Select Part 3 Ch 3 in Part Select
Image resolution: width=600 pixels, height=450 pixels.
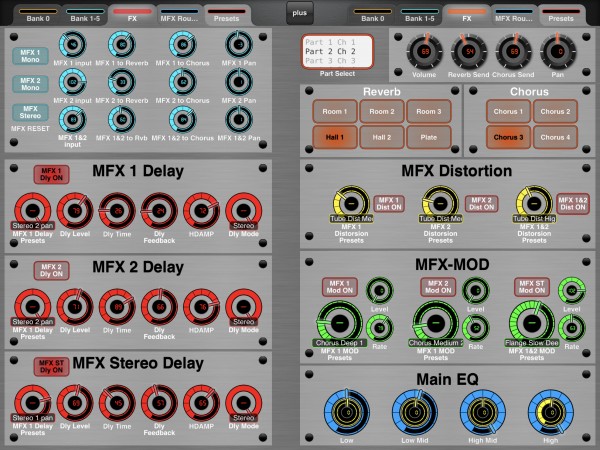[x=330, y=60]
